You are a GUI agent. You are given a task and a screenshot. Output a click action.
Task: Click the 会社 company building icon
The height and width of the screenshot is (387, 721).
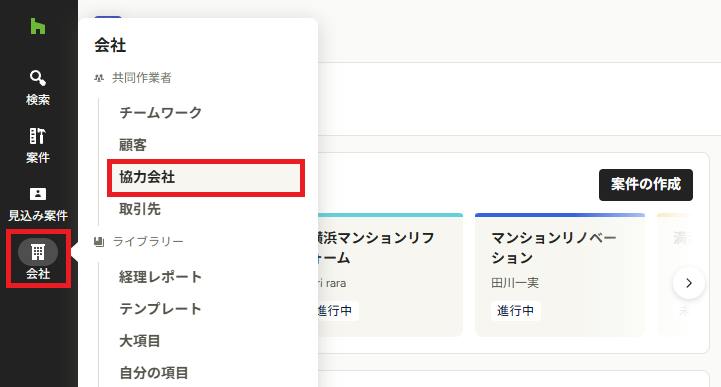click(38, 252)
